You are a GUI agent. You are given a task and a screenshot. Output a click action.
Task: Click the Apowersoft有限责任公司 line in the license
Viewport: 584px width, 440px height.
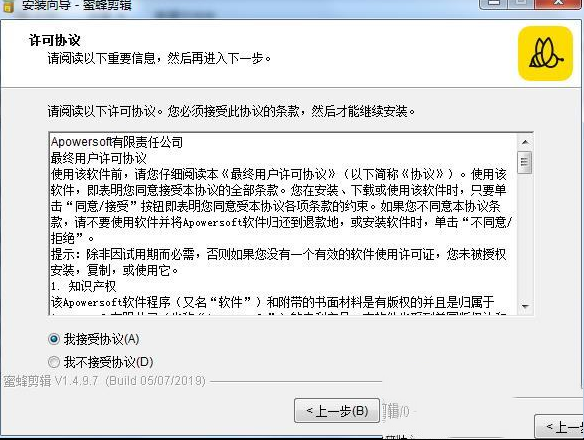(x=117, y=142)
